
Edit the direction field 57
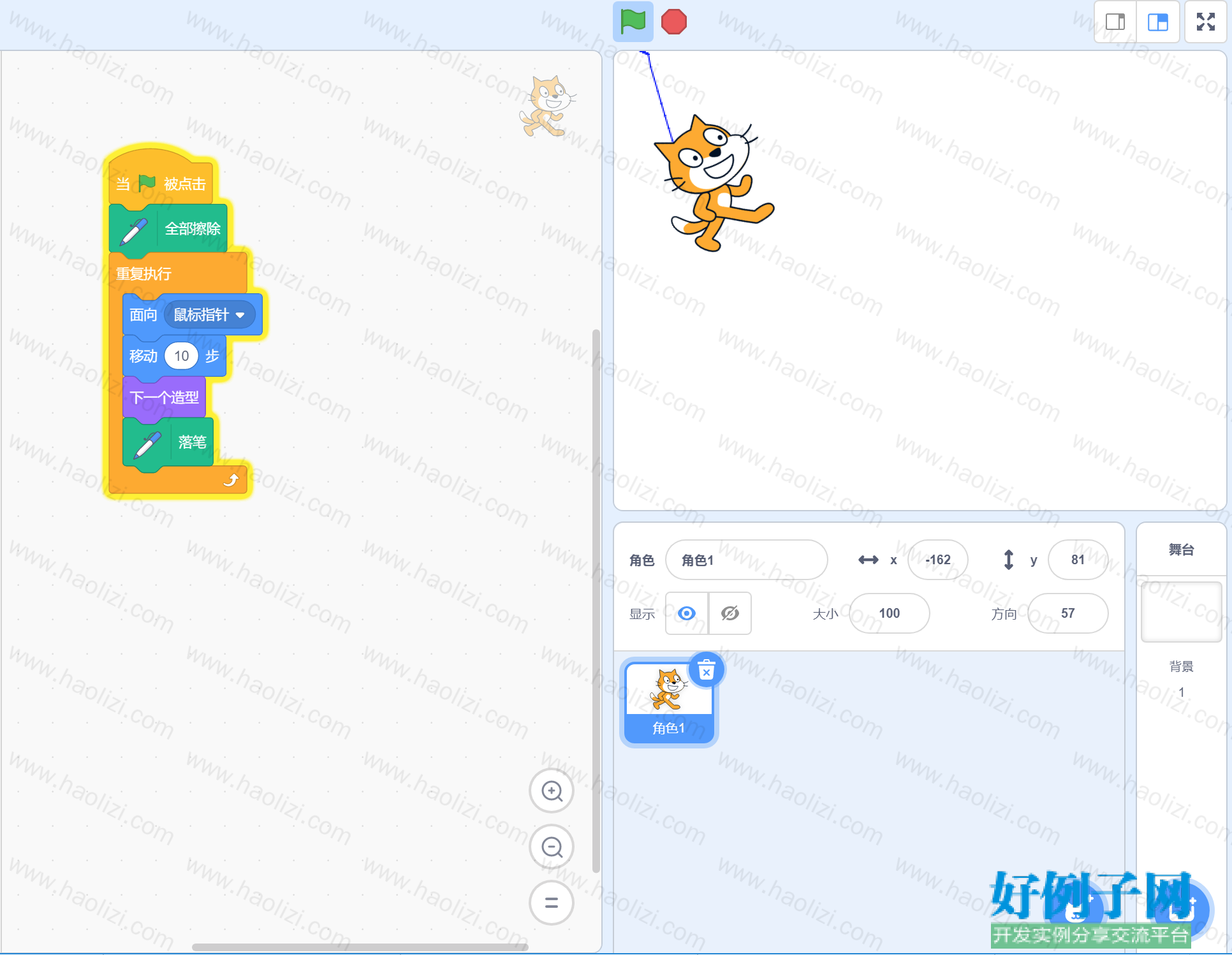coord(1067,613)
